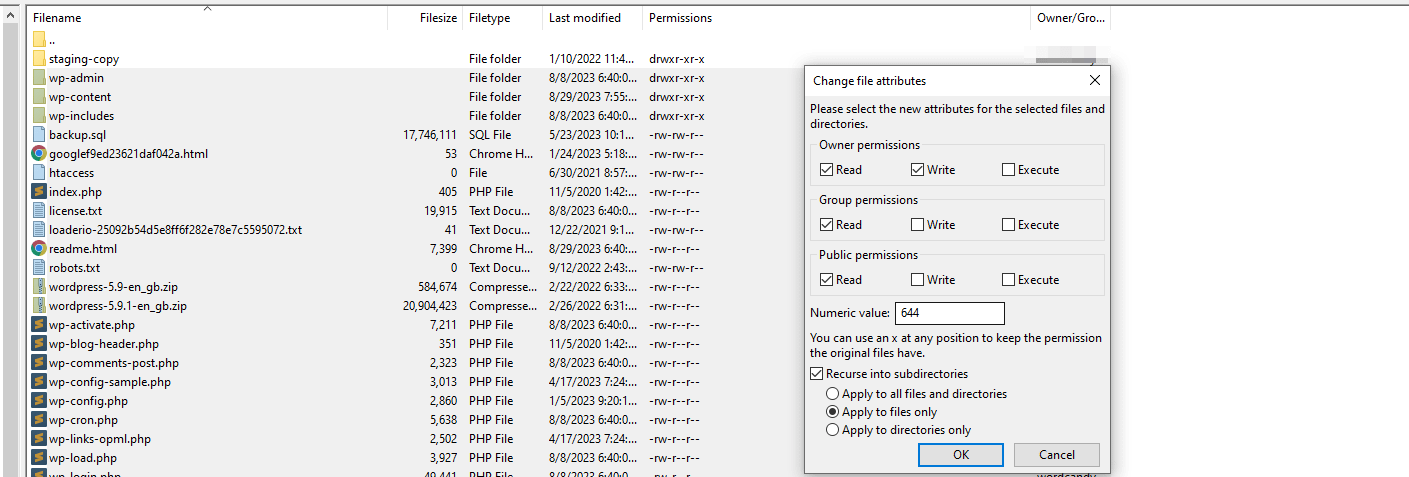Click the index.php file icon

tap(39, 191)
